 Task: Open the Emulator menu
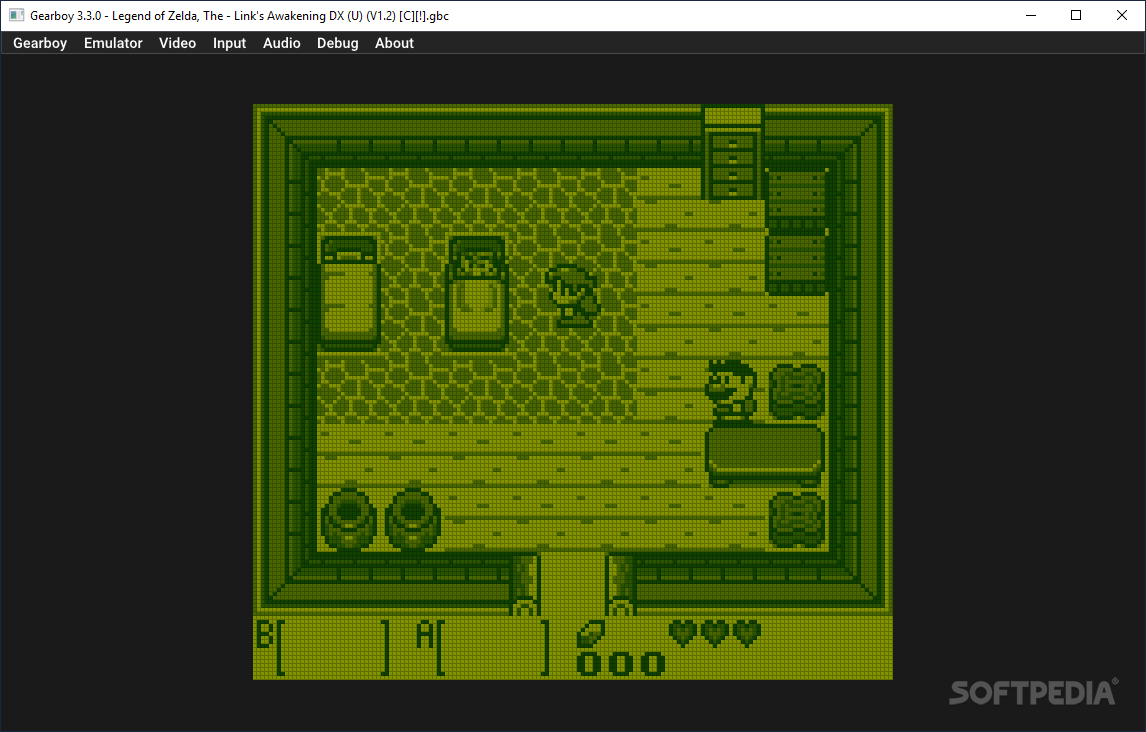(113, 43)
